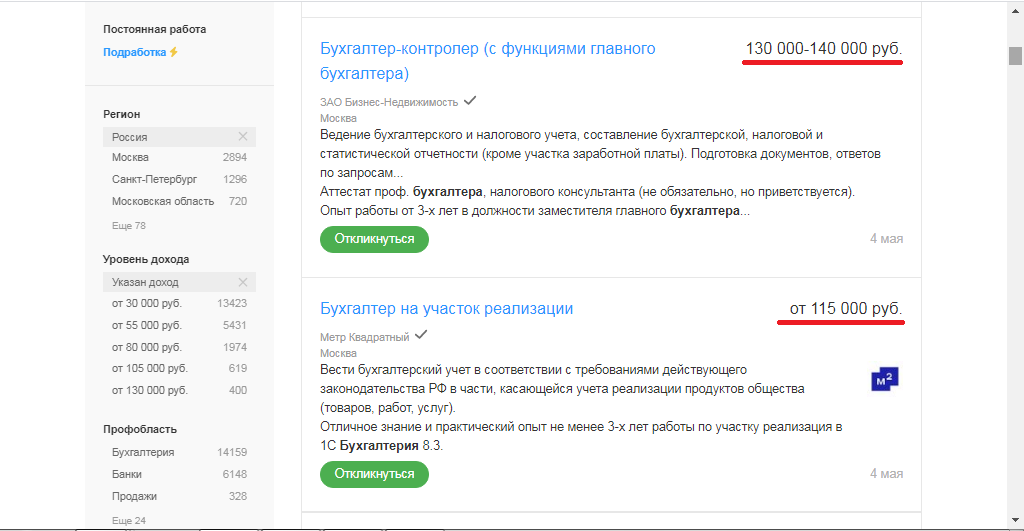Select income level от 130 000 руб.
This screenshot has height=531, width=1024.
point(150,390)
